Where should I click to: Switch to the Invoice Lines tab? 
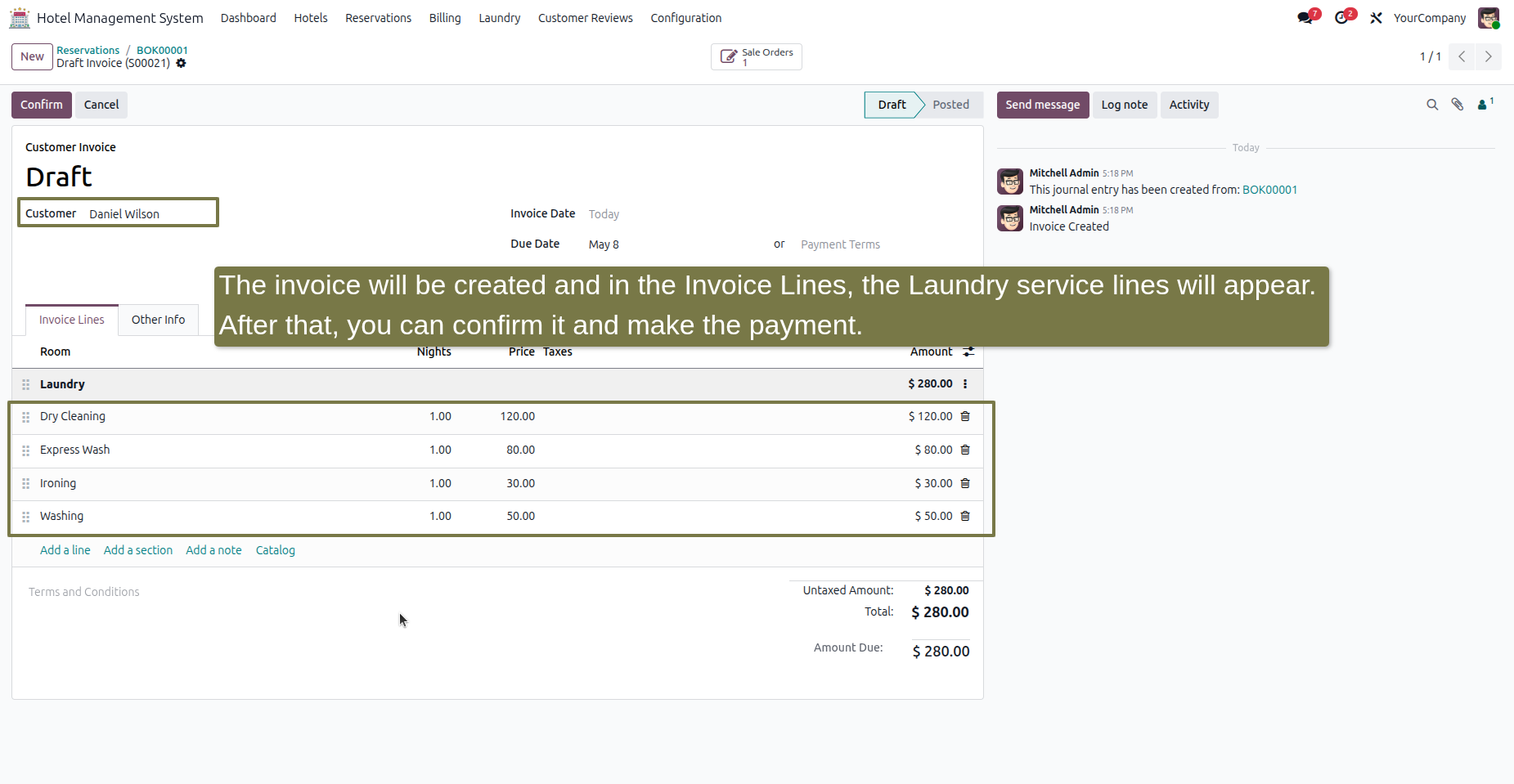click(72, 320)
